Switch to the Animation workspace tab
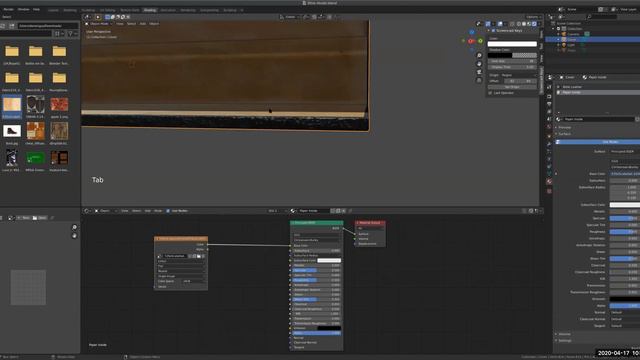The image size is (640, 360). [x=168, y=10]
